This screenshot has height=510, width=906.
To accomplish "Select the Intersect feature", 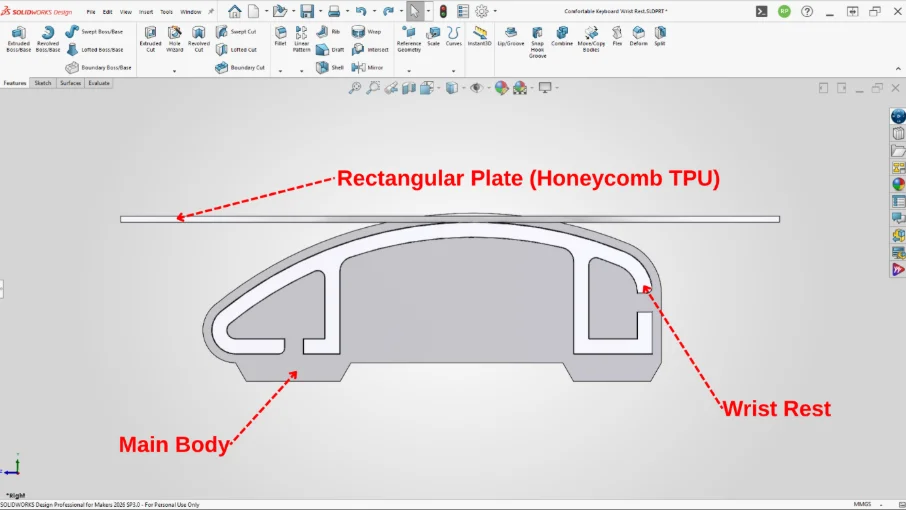I will click(370, 50).
